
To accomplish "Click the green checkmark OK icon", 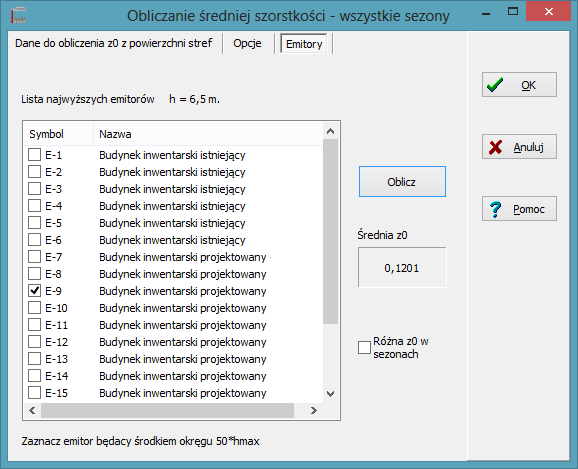I will [x=495, y=85].
